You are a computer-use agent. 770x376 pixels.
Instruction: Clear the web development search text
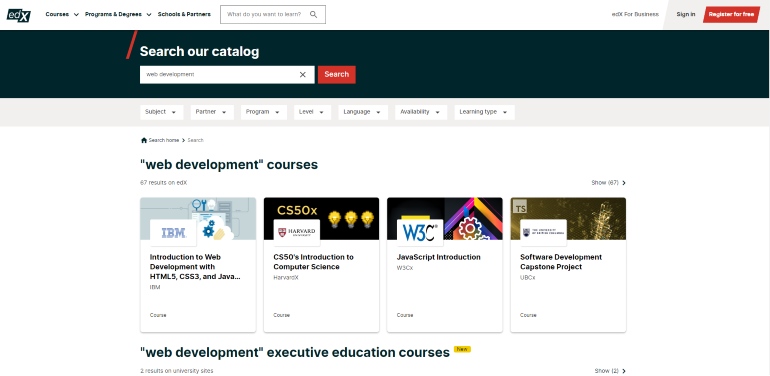click(302, 75)
